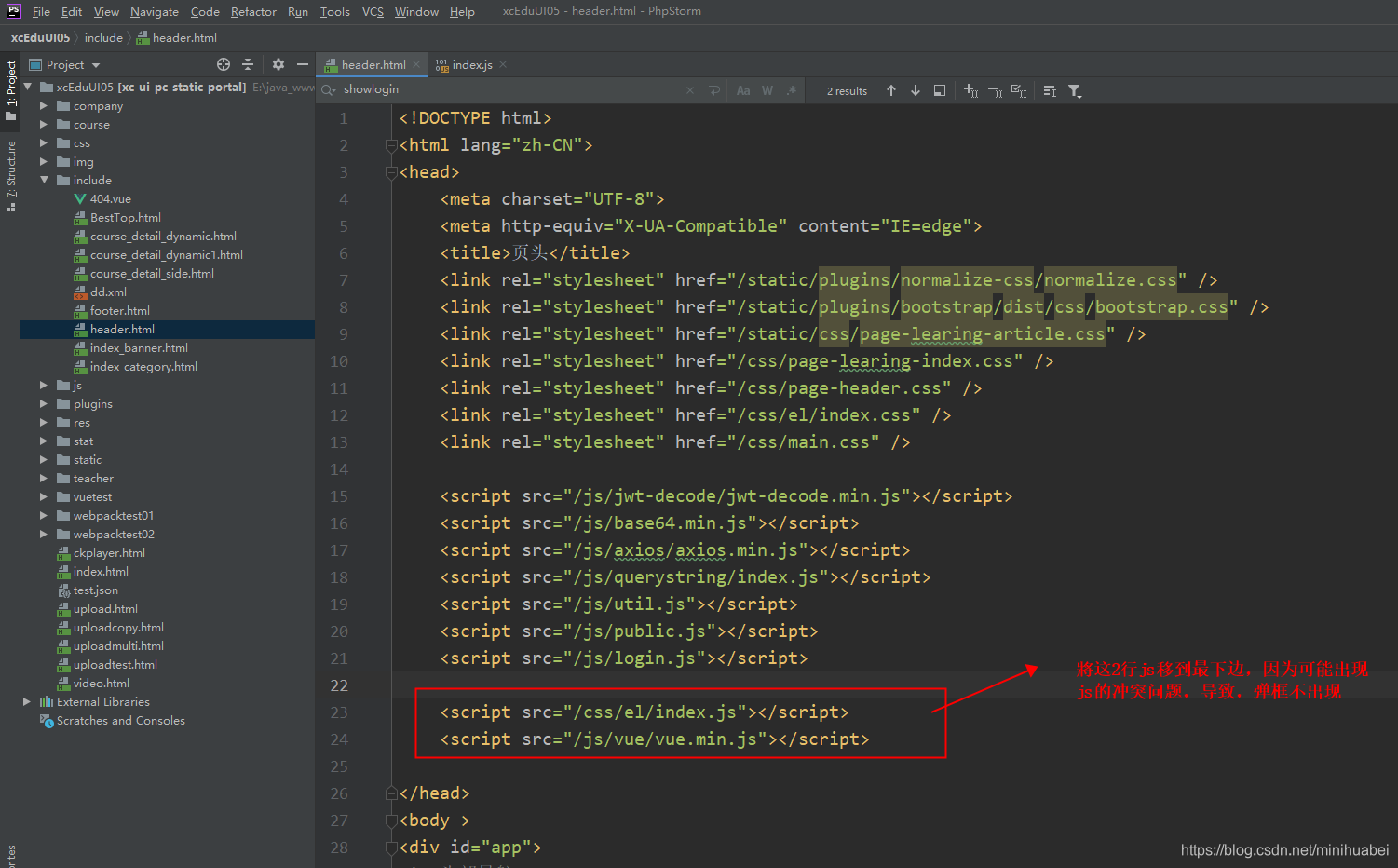The height and width of the screenshot is (868, 1398).
Task: Expand the webpacktest01 folder
Action: point(44,516)
